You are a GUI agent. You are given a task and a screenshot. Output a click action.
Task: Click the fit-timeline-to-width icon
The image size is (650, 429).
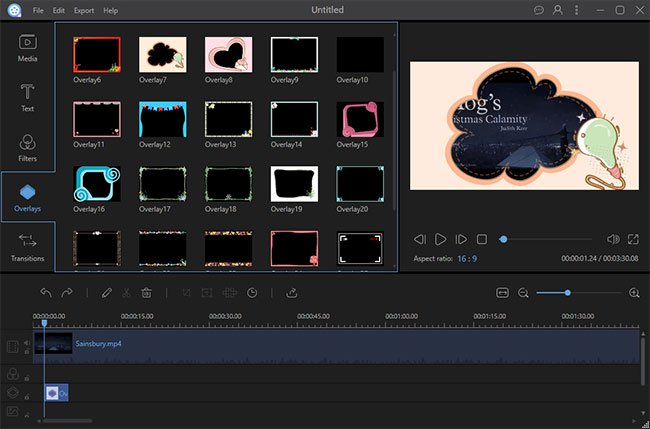[502, 293]
